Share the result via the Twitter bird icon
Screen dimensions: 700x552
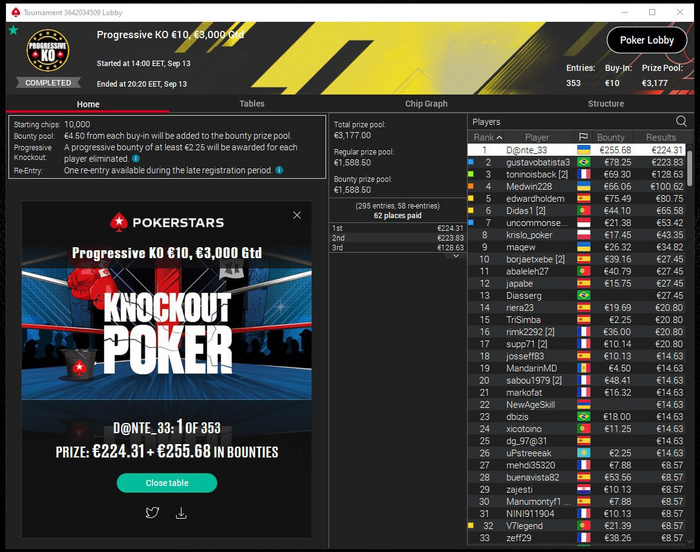152,512
